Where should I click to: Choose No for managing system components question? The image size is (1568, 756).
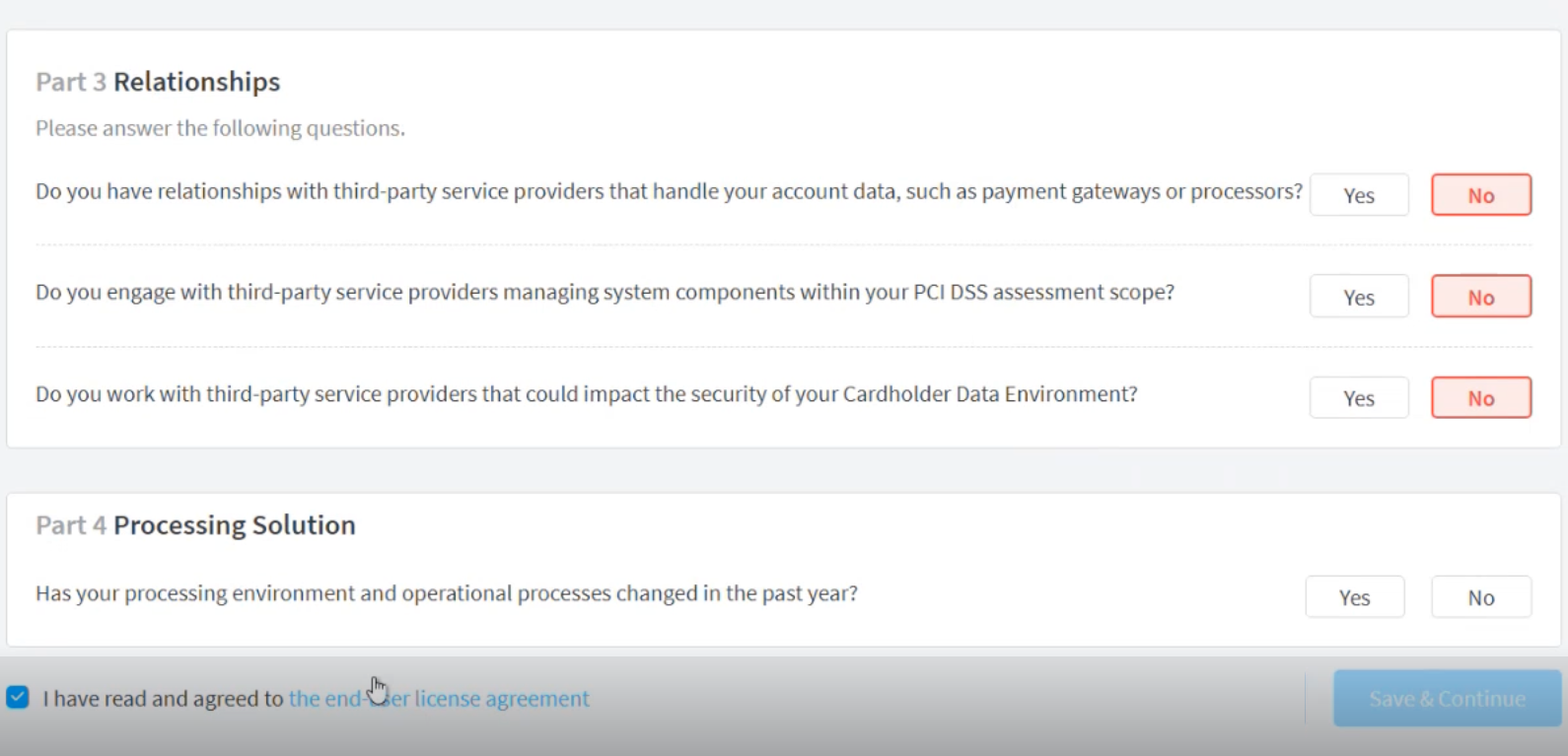coord(1481,297)
